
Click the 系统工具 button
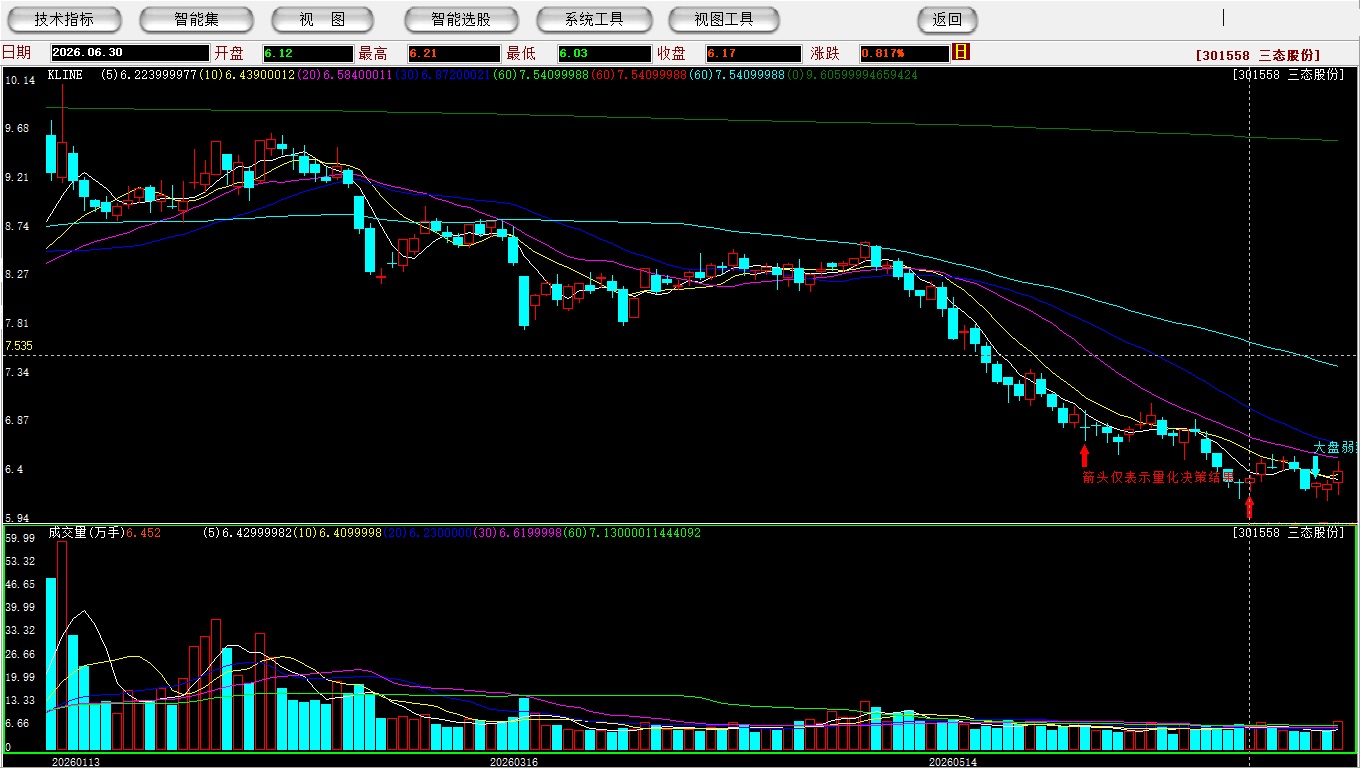pyautogui.click(x=594, y=19)
